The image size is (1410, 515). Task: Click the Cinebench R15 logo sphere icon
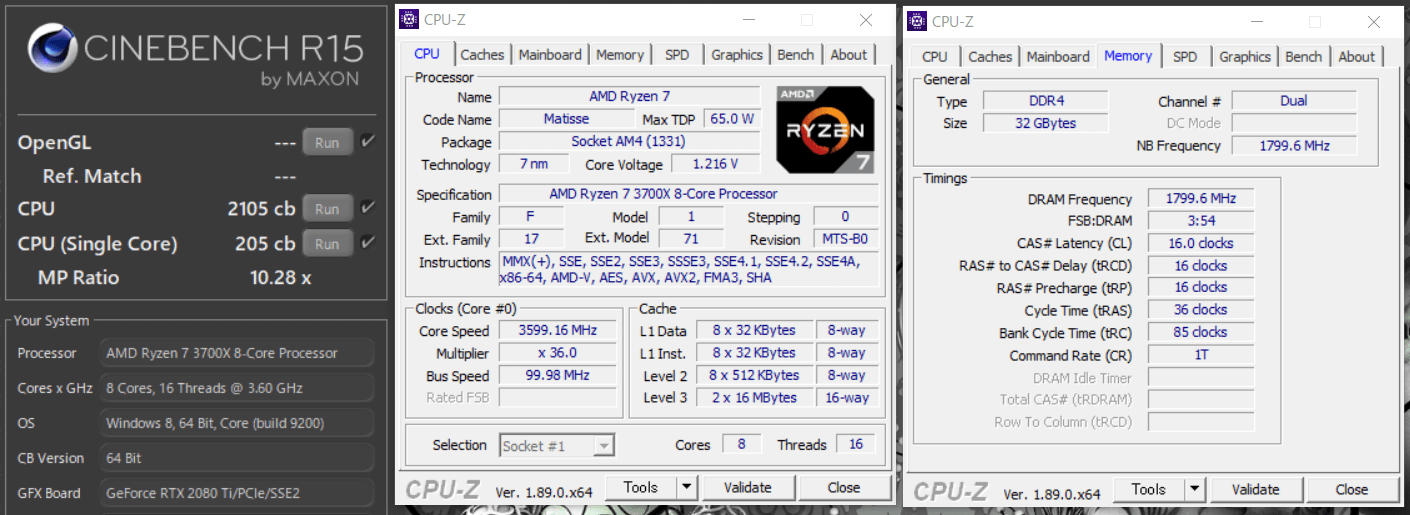click(50, 50)
